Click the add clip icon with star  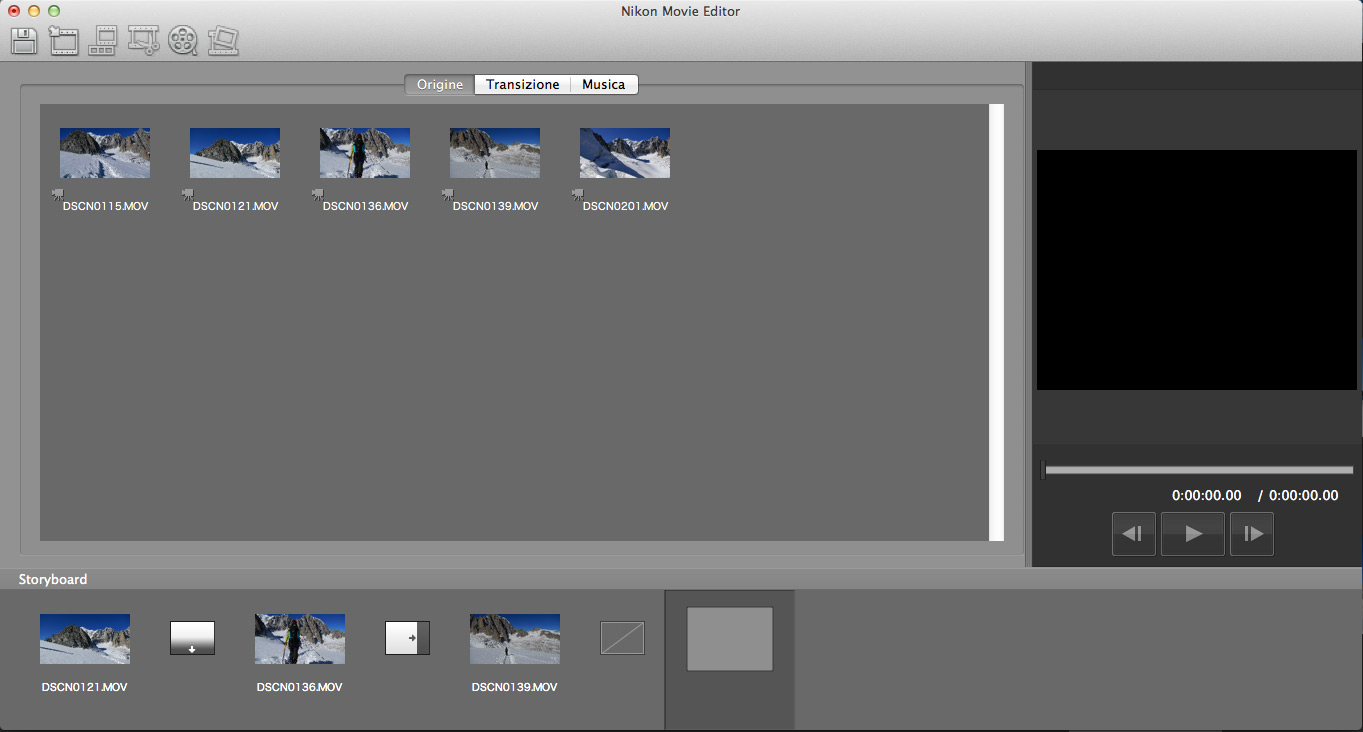63,41
